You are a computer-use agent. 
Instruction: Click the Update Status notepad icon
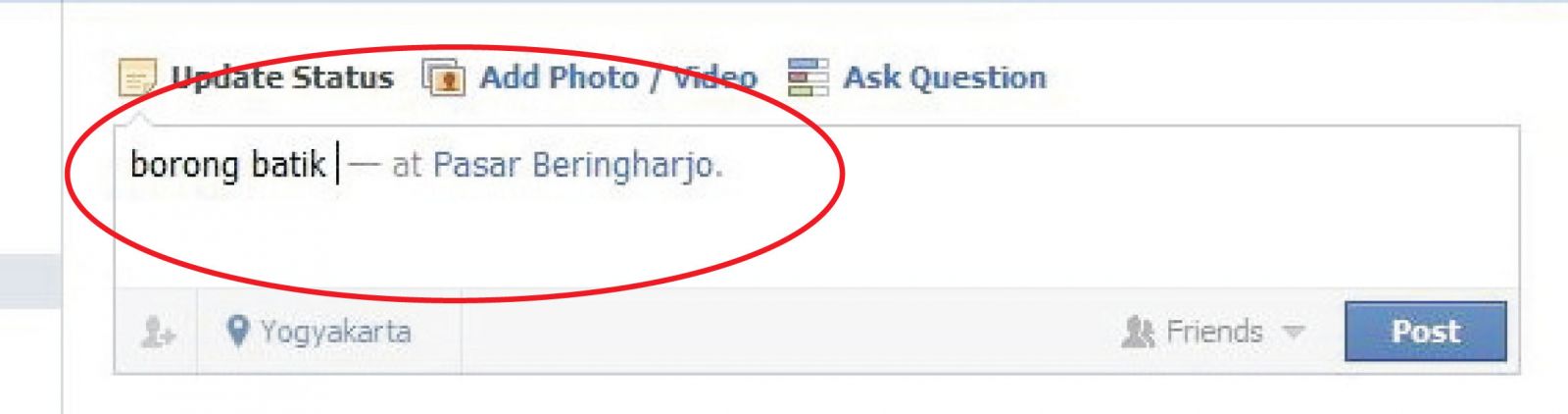[137, 78]
